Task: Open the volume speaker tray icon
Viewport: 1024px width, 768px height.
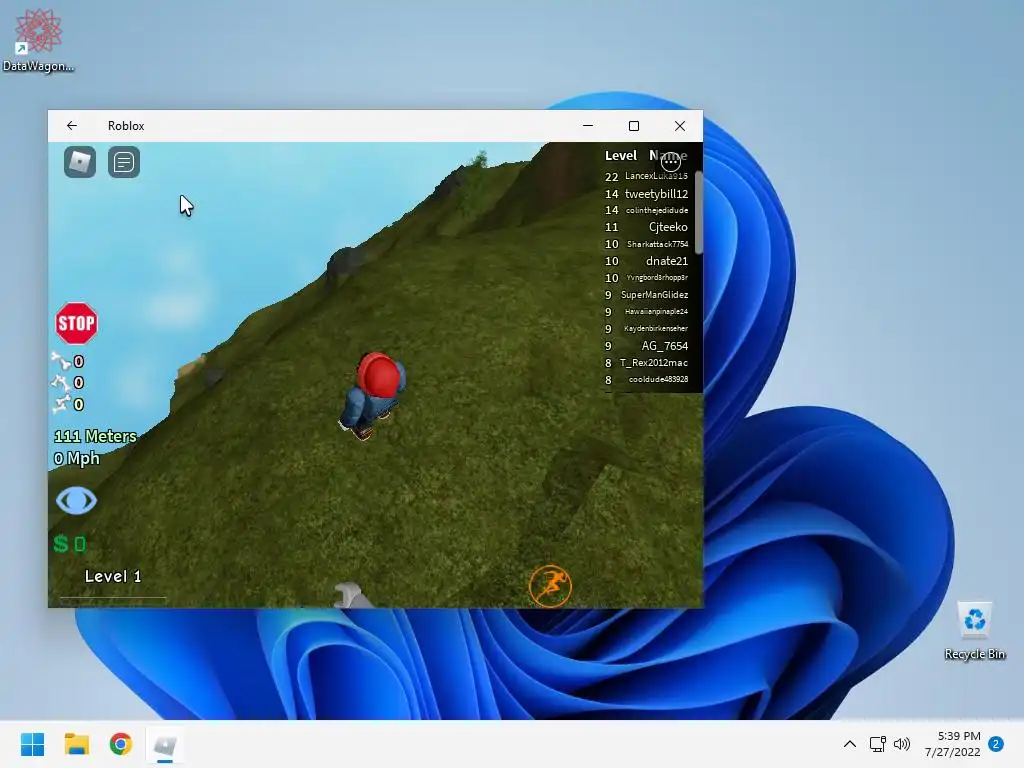Action: [902, 744]
